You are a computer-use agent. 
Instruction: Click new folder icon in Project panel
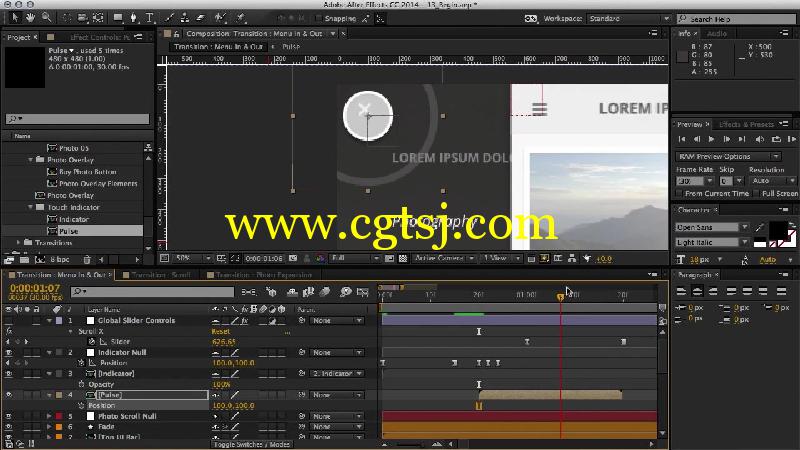(x=24, y=260)
